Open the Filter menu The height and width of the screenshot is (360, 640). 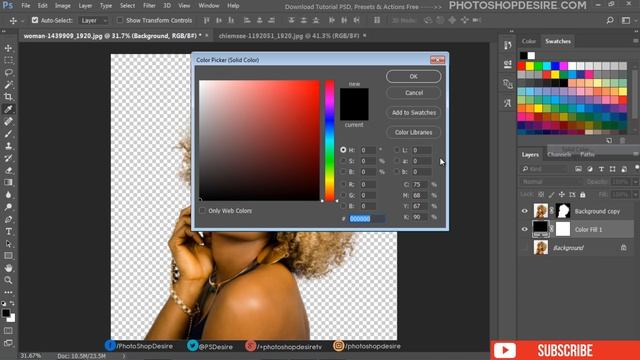149,6
